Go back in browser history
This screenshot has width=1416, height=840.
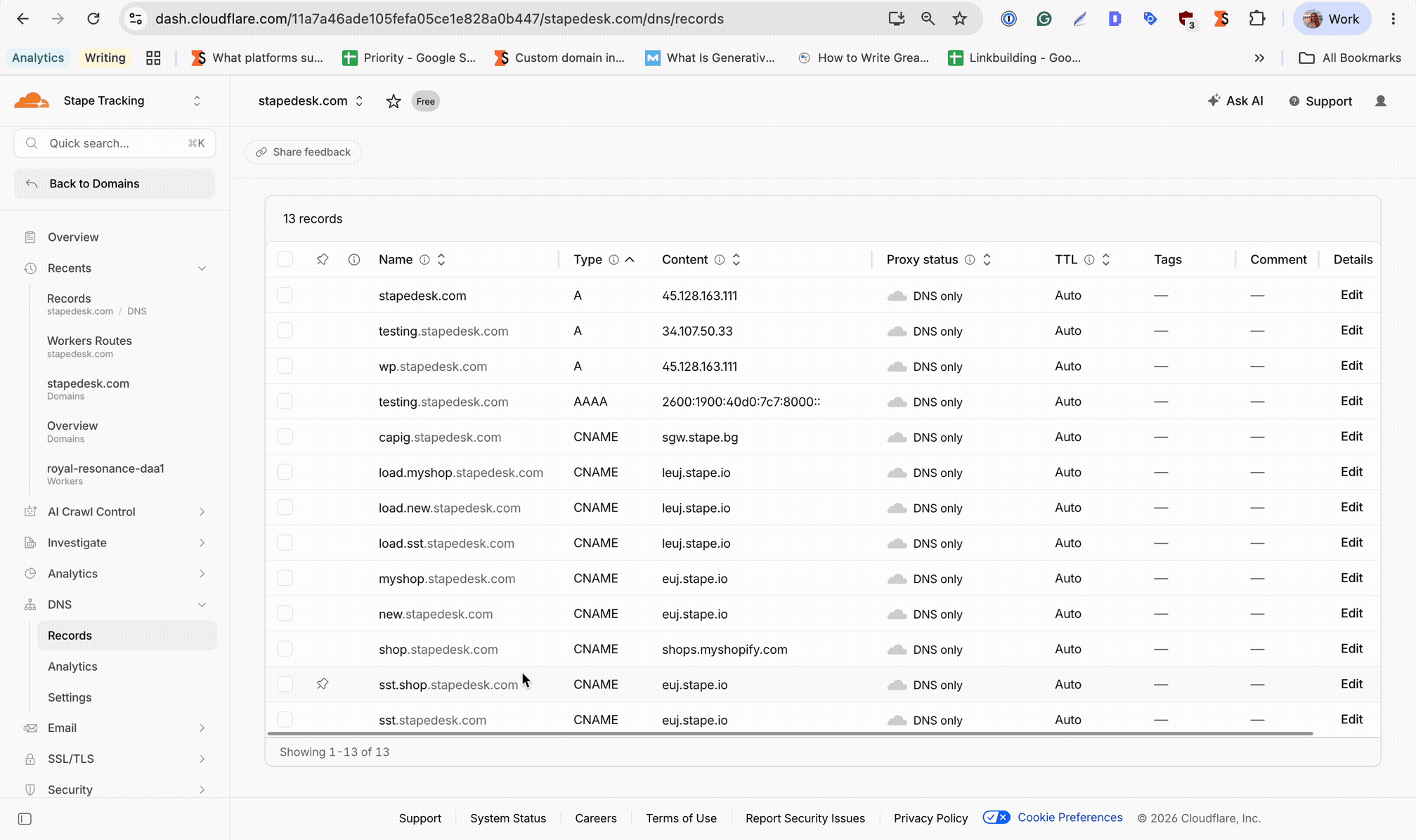22,19
